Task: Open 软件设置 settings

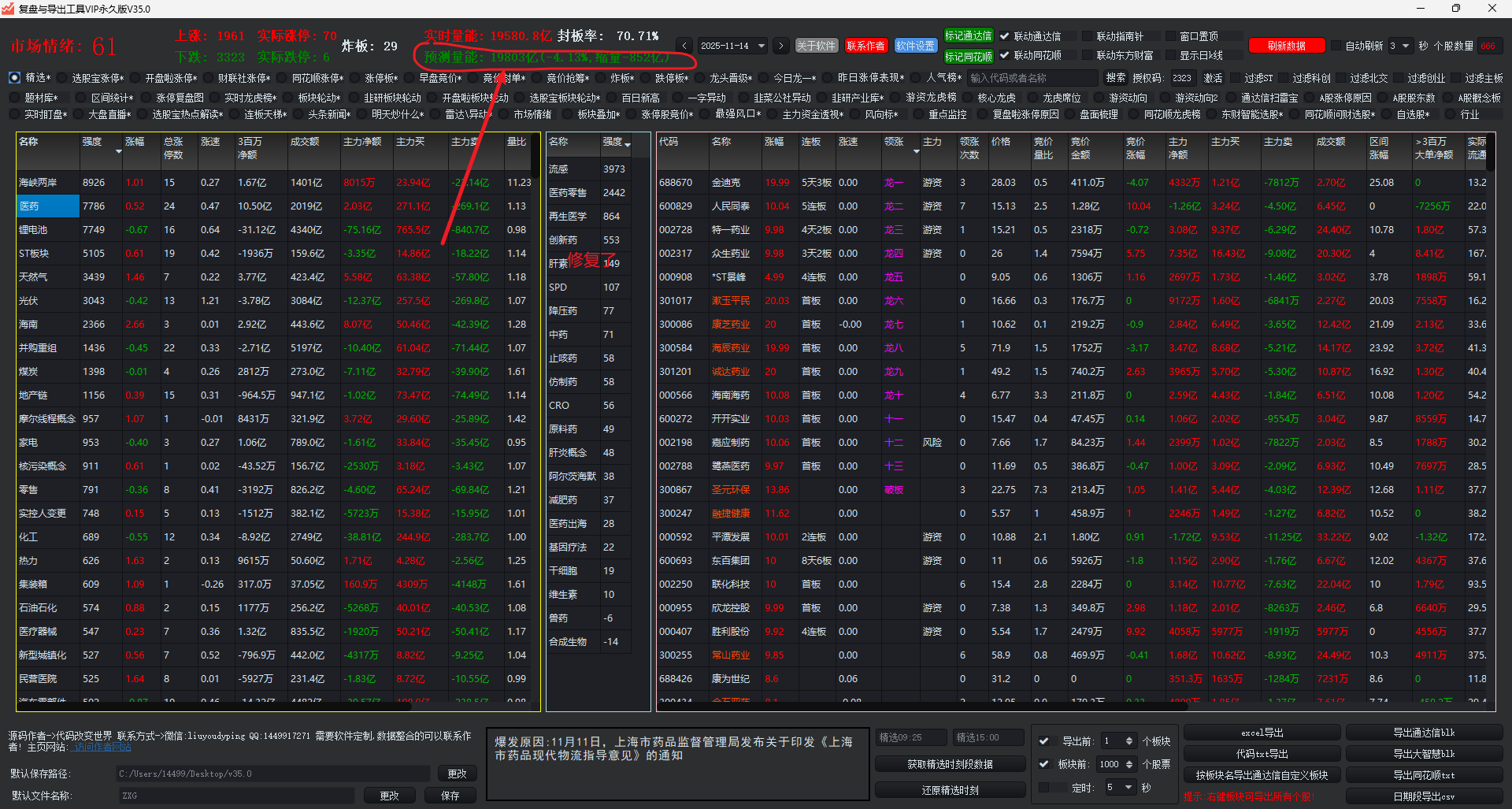Action: 915,46
